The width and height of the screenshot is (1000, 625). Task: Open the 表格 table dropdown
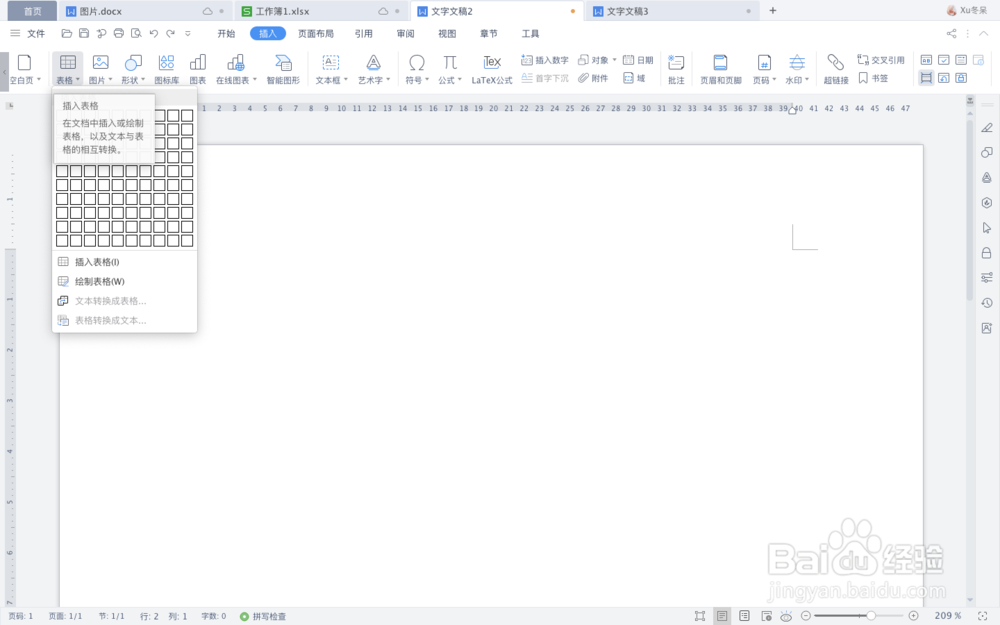pyautogui.click(x=67, y=68)
